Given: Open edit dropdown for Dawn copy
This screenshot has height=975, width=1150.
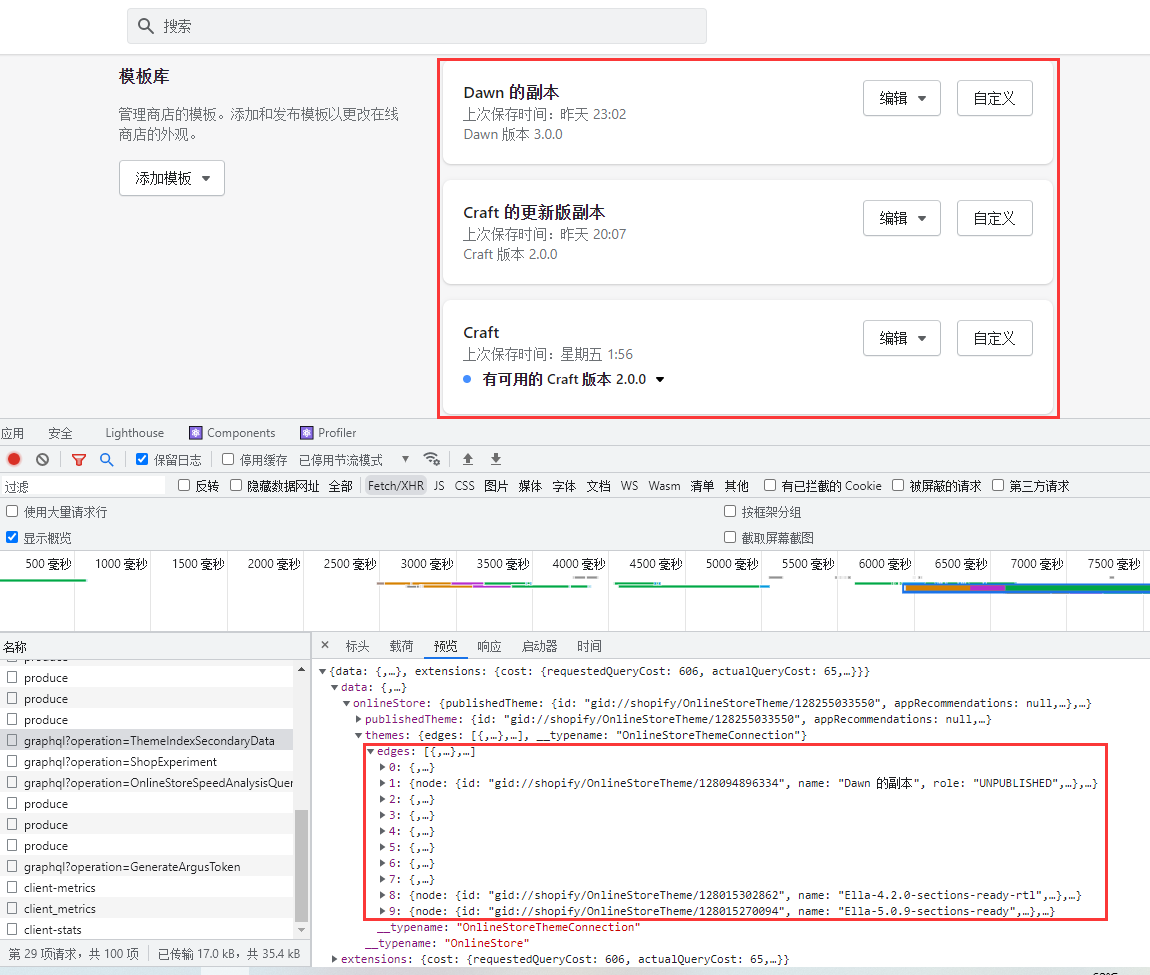Looking at the screenshot, I should pos(901,98).
